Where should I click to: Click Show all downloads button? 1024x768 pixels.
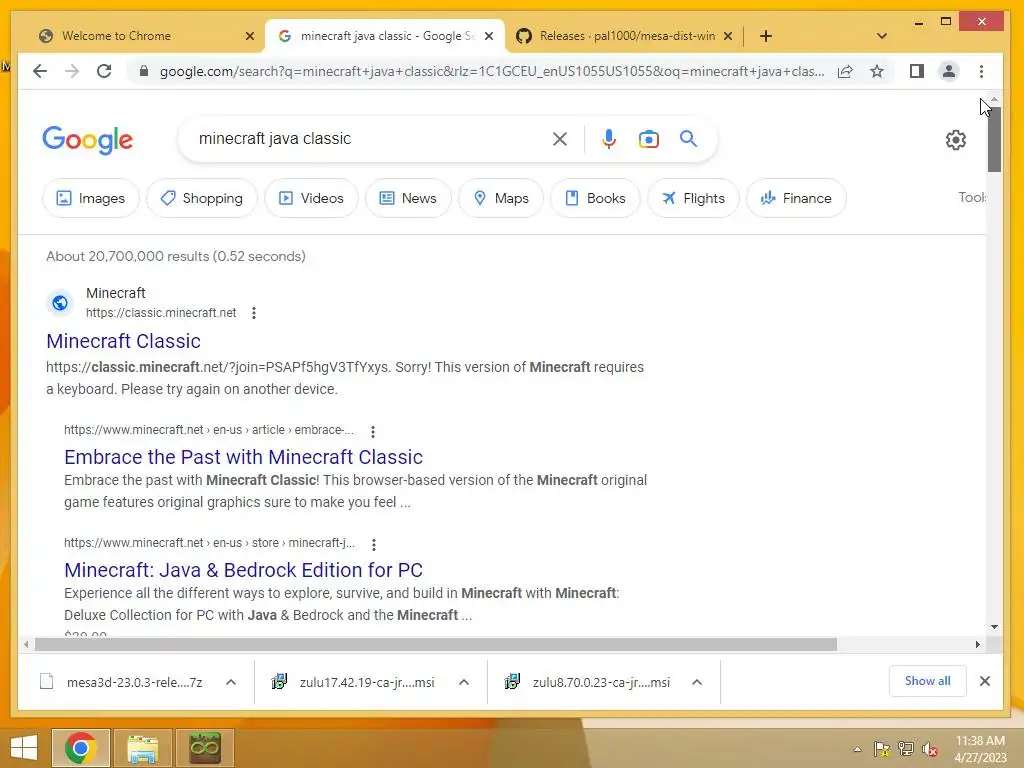[x=927, y=681]
